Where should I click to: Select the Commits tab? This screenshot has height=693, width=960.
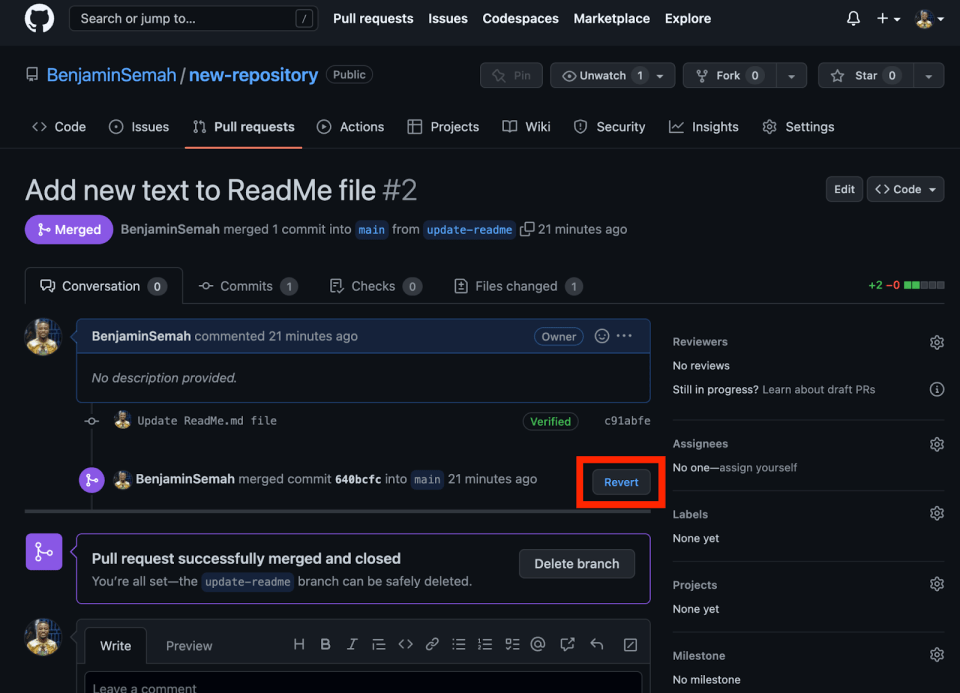tap(248, 286)
